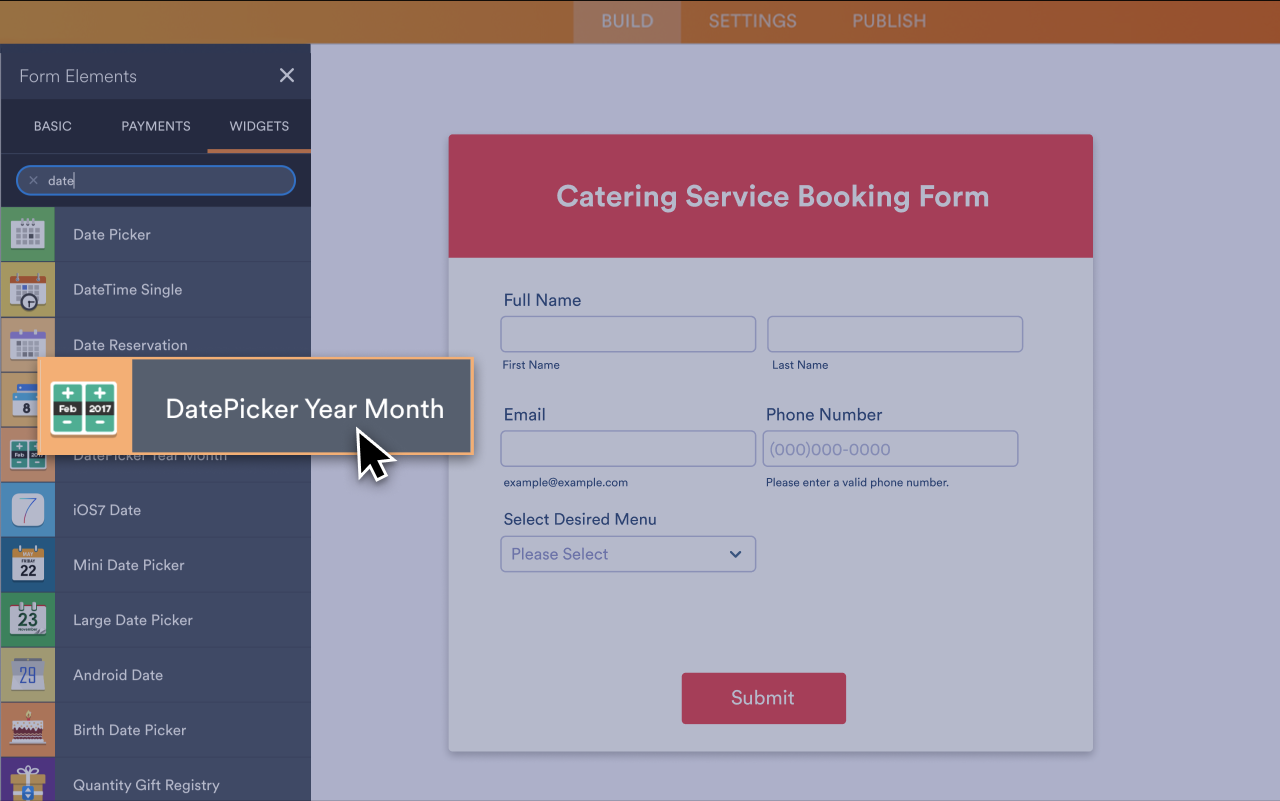This screenshot has height=801, width=1280.
Task: Select the Birth Date Picker widget icon
Action: tap(28, 729)
